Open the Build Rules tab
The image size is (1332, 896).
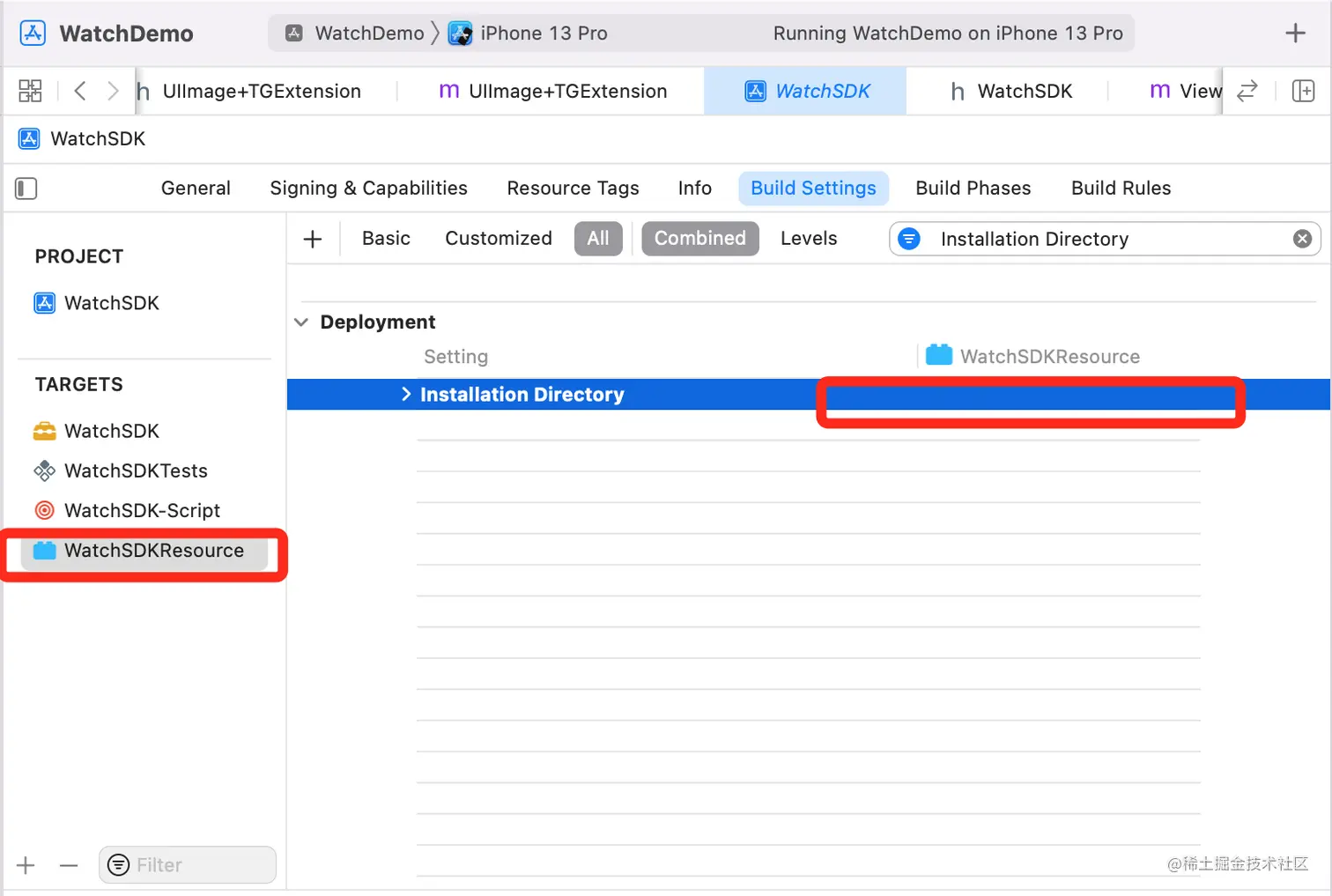[x=1121, y=189]
